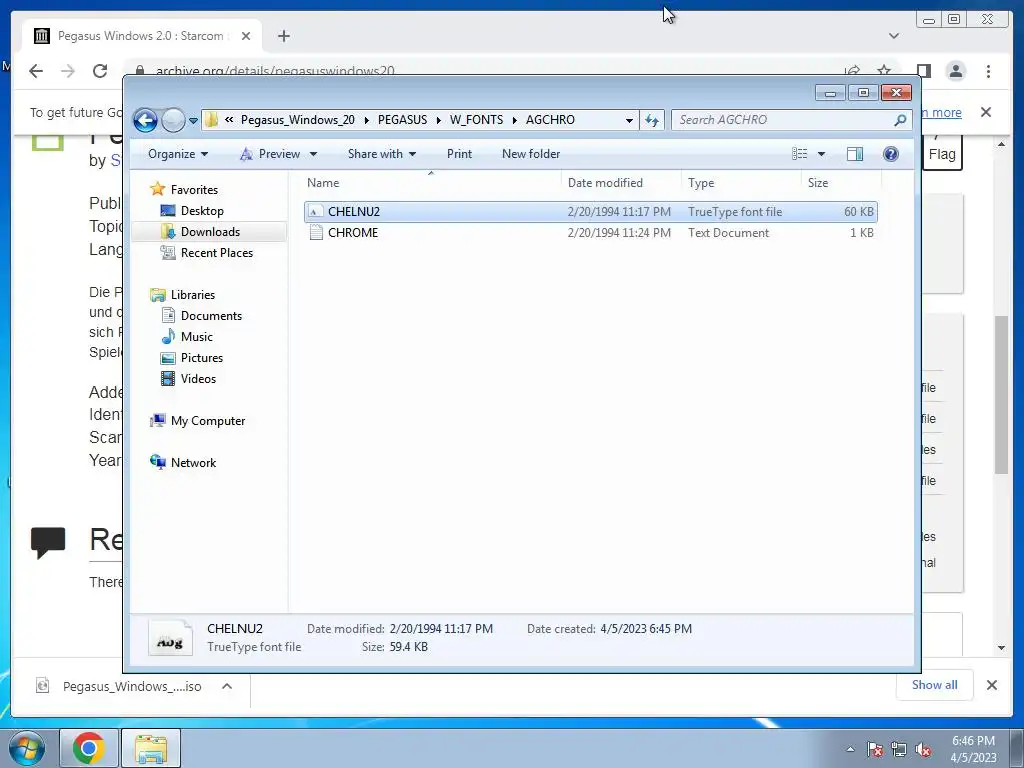Open Chrome's tab search chevron

tap(894, 36)
